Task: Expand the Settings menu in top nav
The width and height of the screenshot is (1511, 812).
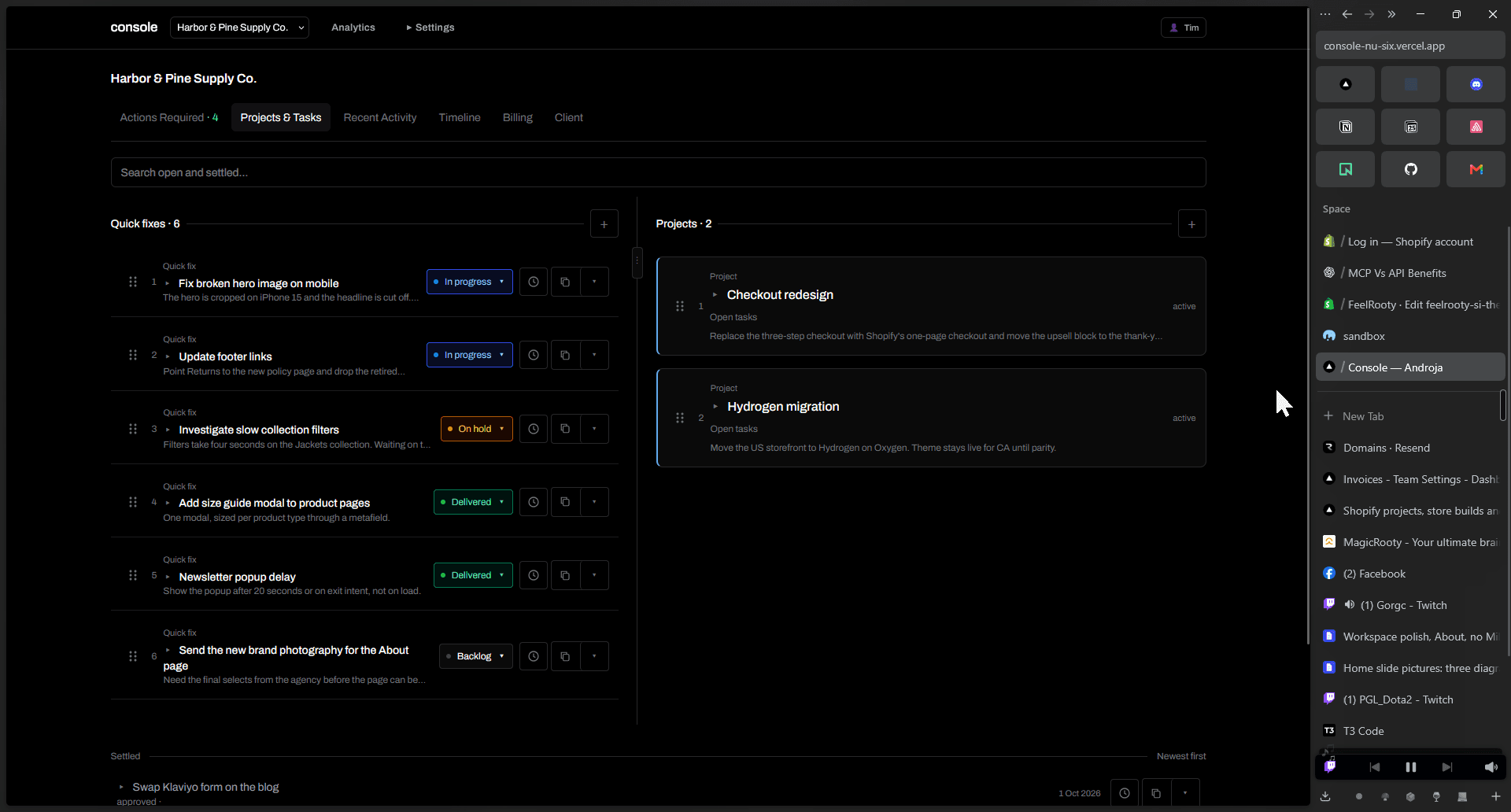Action: [x=430, y=28]
